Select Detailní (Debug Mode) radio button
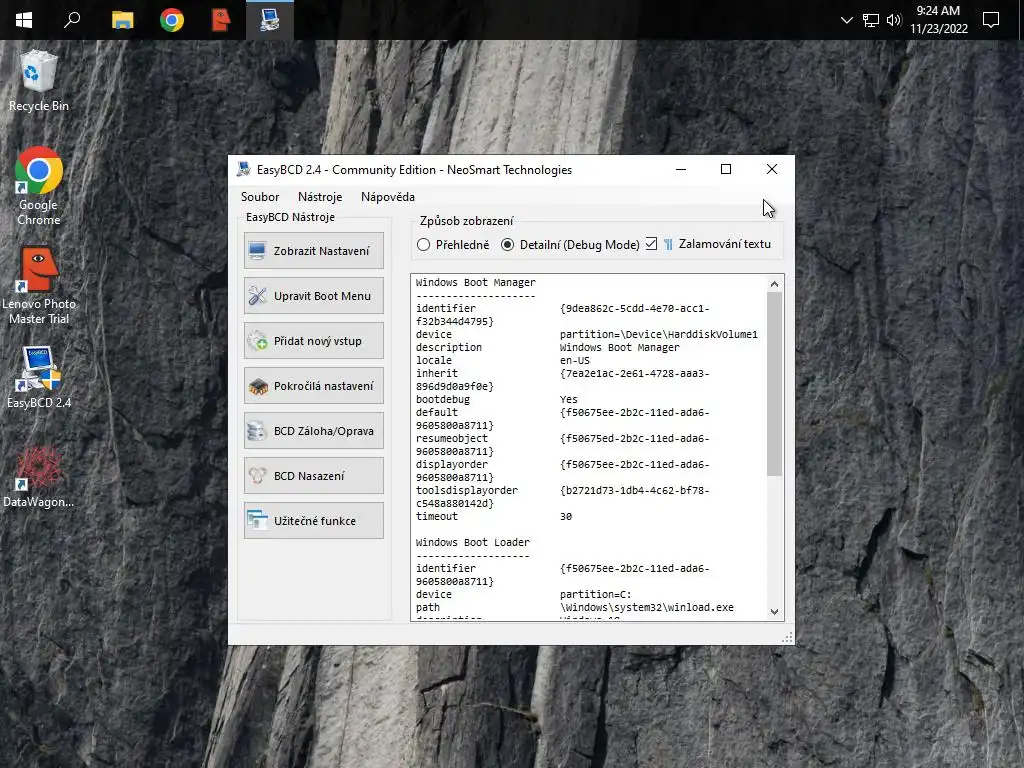Viewport: 1024px width, 768px height. (x=570, y=244)
